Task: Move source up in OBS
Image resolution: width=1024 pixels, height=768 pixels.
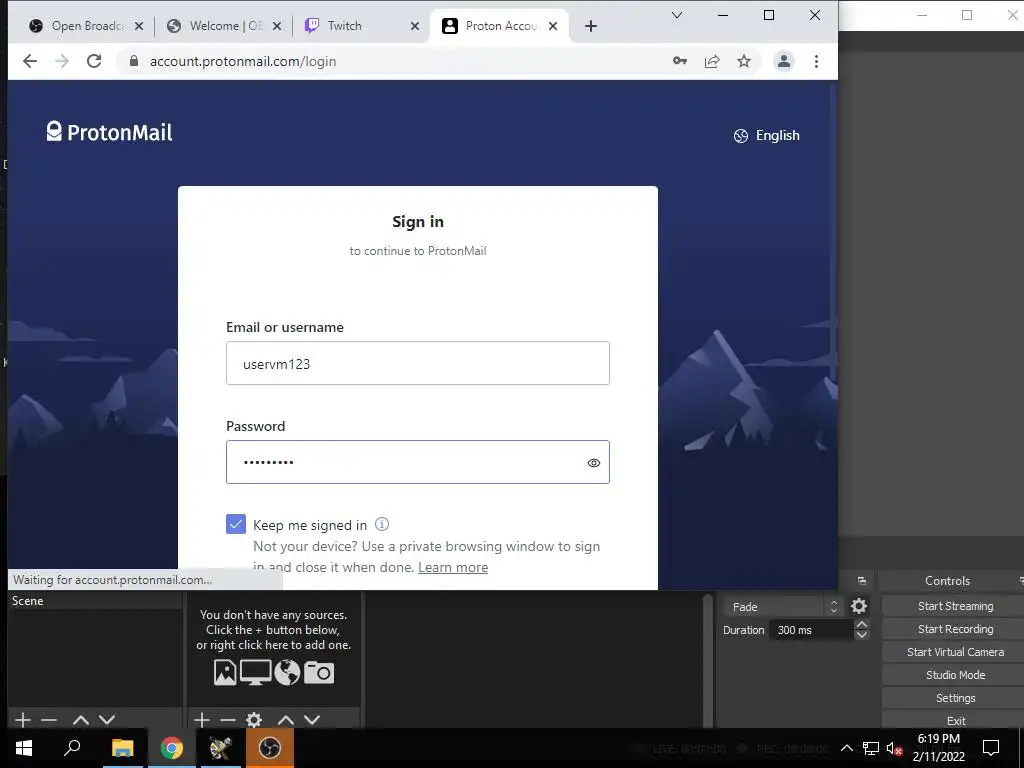Action: coord(286,720)
